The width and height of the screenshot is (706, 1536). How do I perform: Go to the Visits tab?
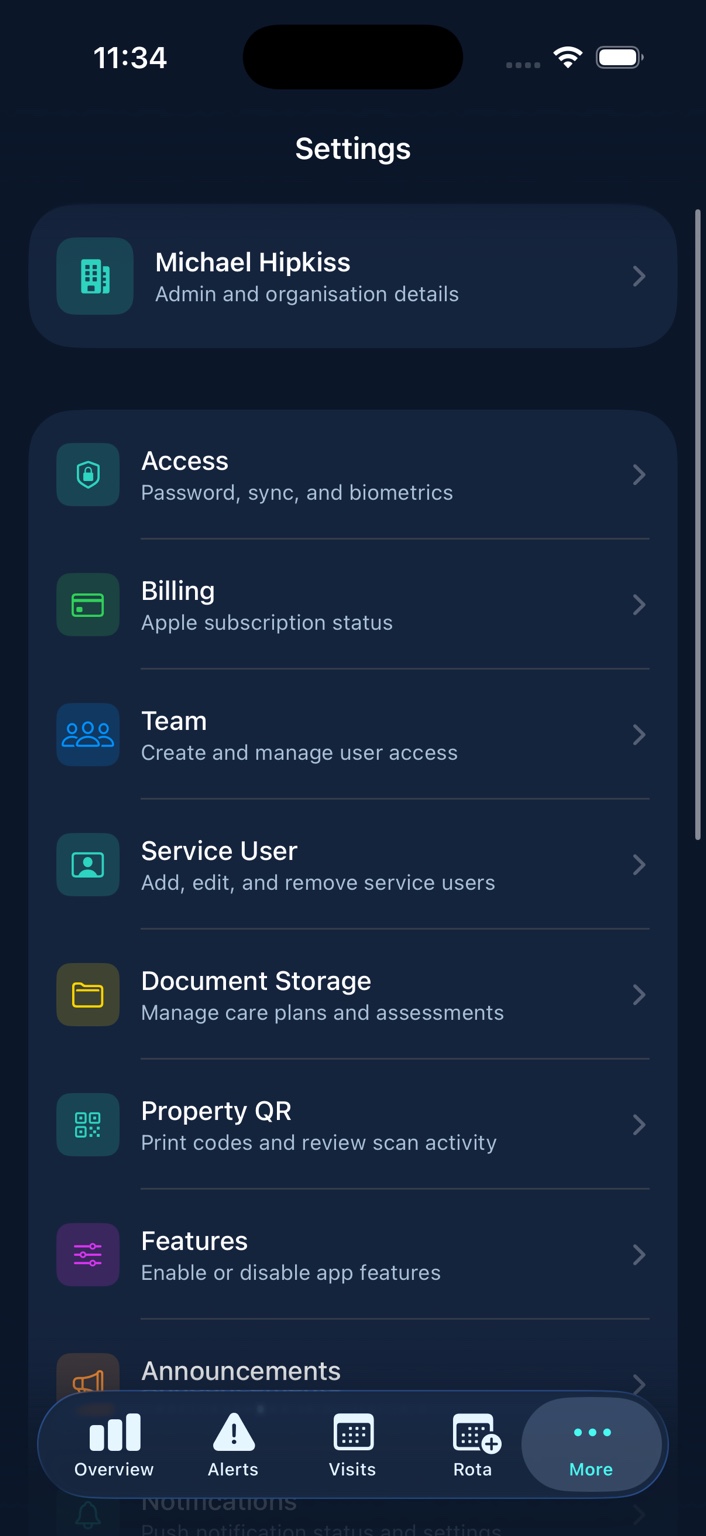point(352,1446)
